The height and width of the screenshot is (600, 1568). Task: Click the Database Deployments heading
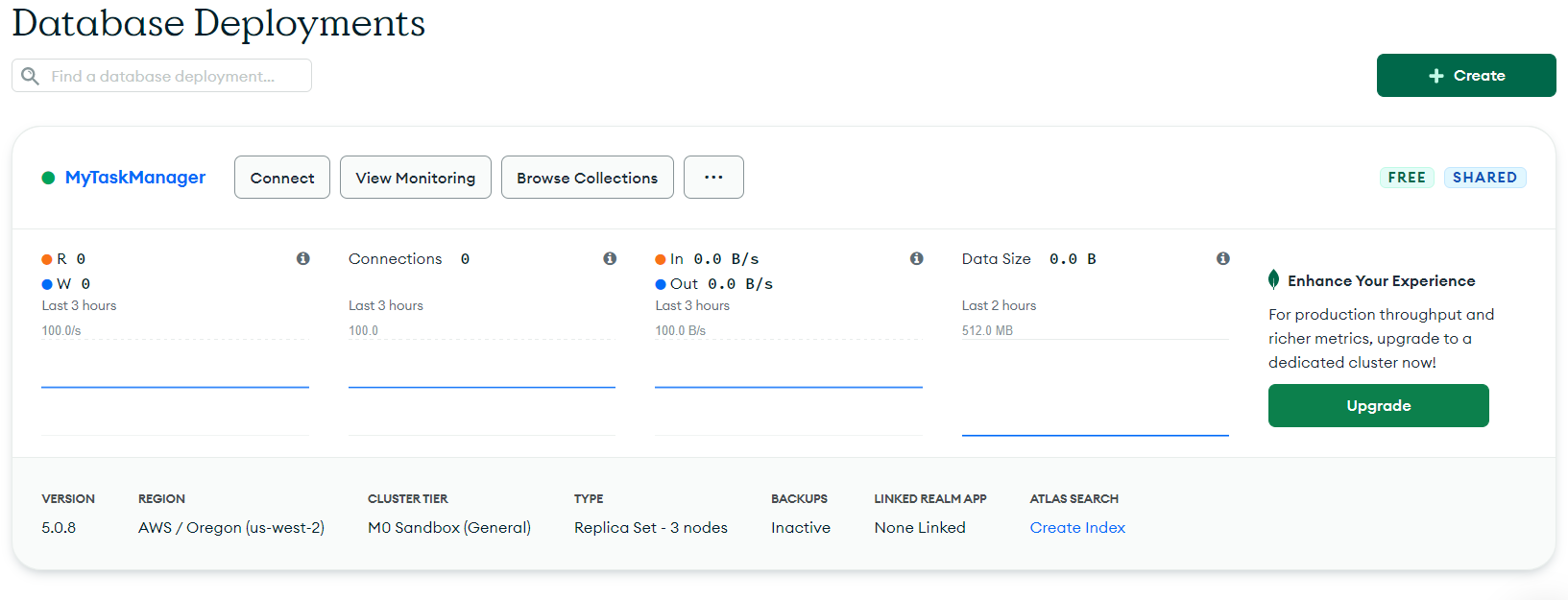[219, 23]
